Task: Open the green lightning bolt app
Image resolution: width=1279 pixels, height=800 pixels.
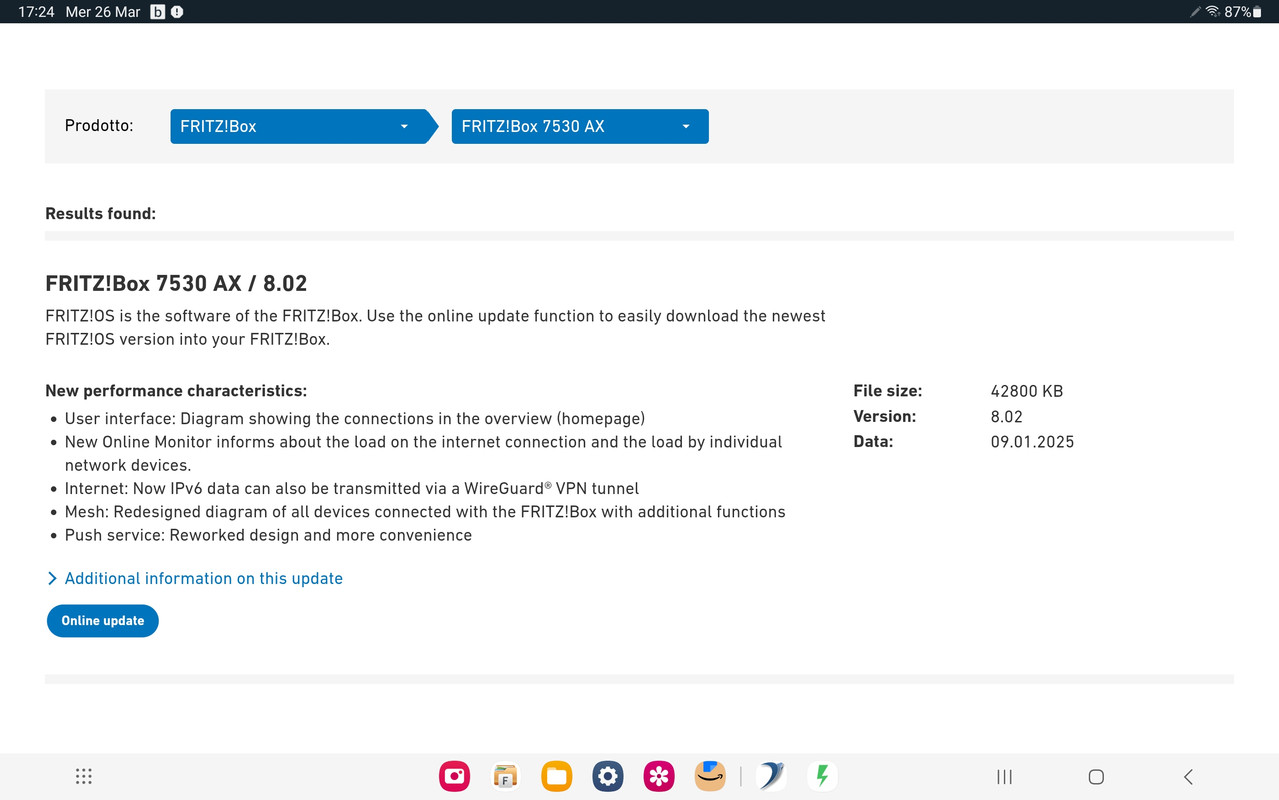Action: click(x=822, y=776)
